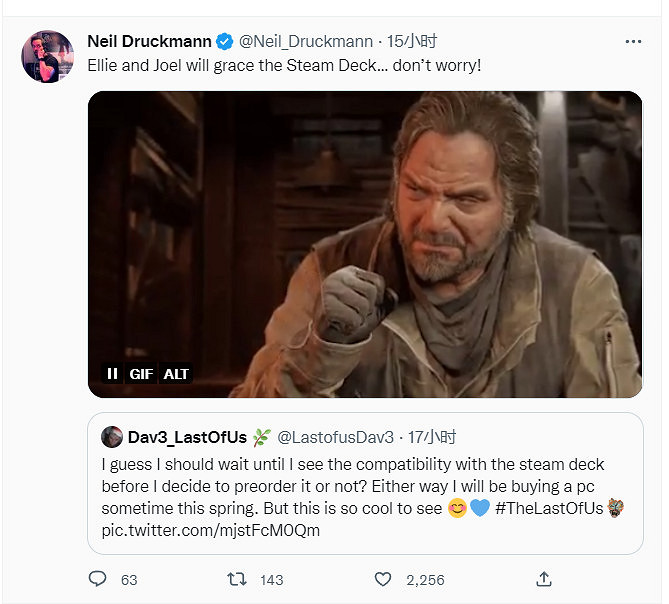The height and width of the screenshot is (604, 669).
Task: Click the tweet's 15-hour timestamp
Action: [x=413, y=42]
